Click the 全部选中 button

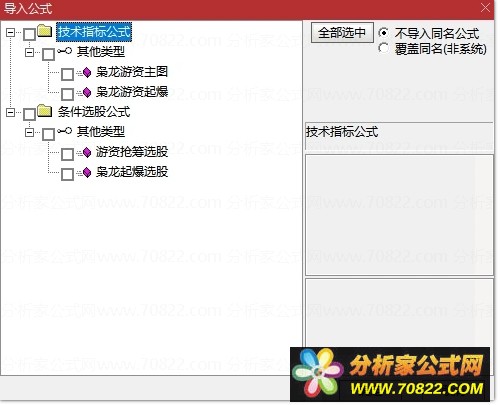(342, 33)
